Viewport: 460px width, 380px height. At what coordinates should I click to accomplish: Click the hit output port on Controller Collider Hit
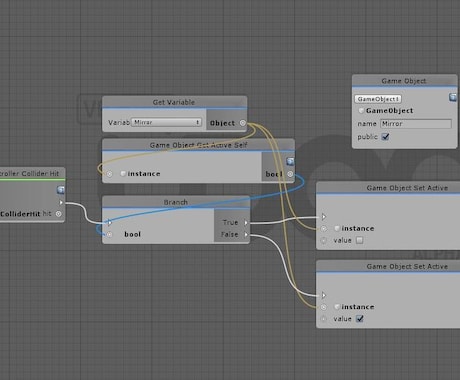pyautogui.click(x=58, y=214)
